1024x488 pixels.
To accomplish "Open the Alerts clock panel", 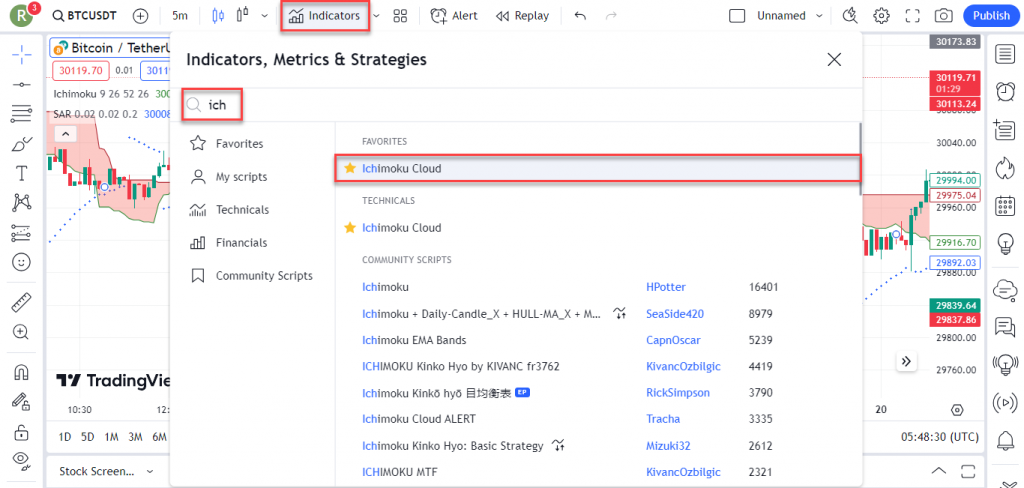I will (x=1003, y=92).
